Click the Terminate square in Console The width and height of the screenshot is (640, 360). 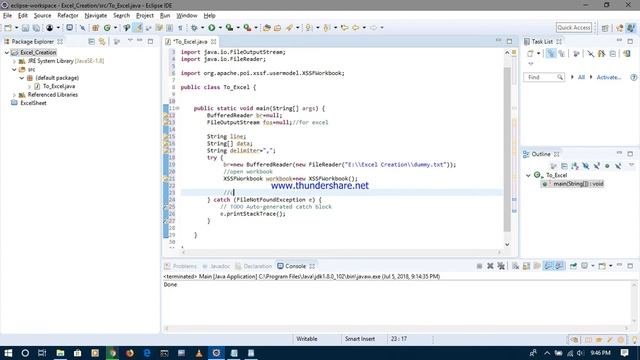point(479,266)
